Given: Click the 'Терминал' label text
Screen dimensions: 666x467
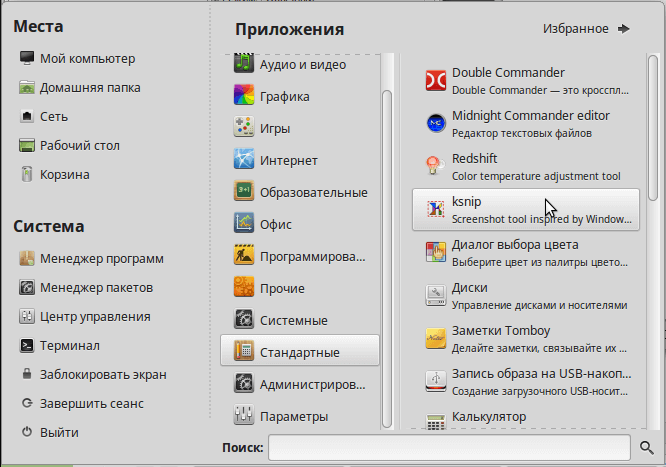Looking at the screenshot, I should click(70, 346).
